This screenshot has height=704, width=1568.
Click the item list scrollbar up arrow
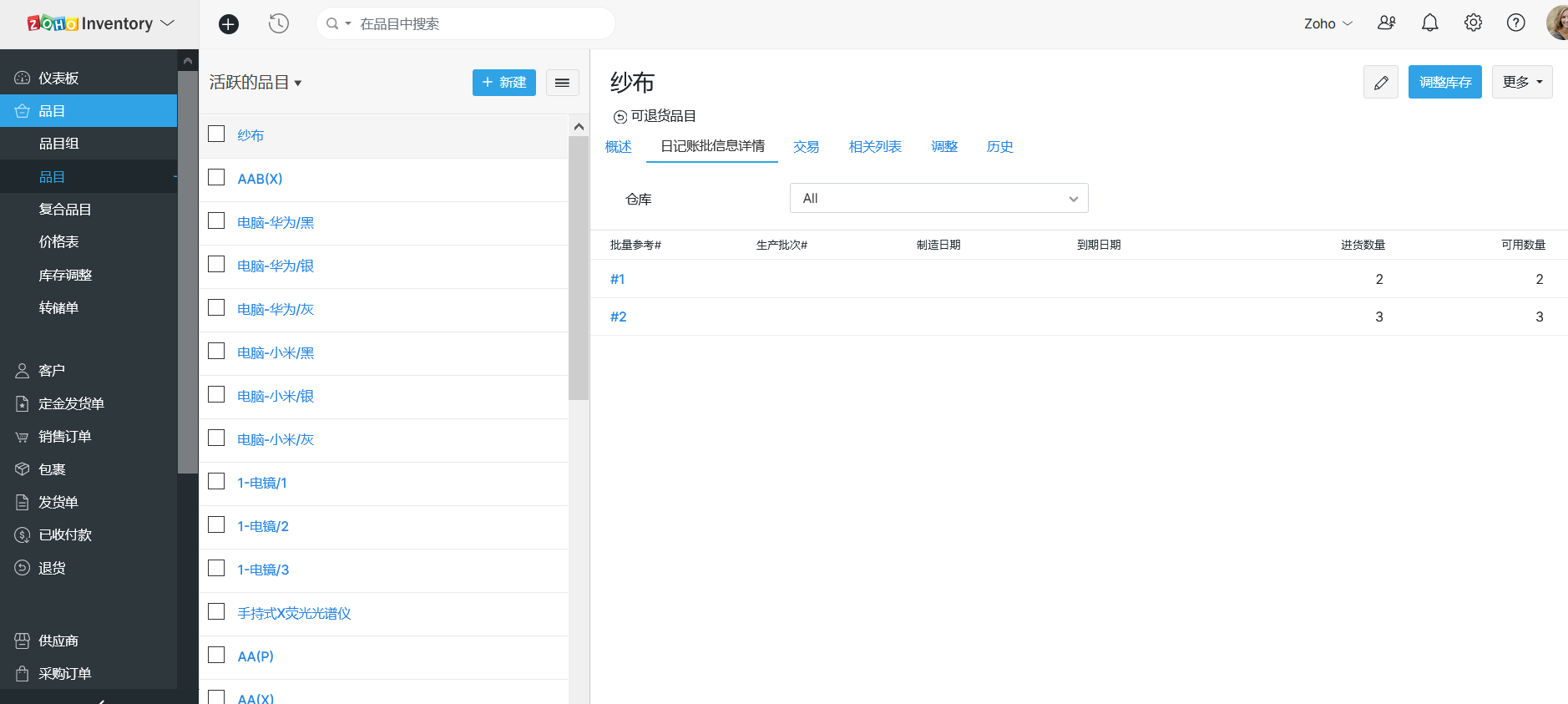click(x=579, y=126)
